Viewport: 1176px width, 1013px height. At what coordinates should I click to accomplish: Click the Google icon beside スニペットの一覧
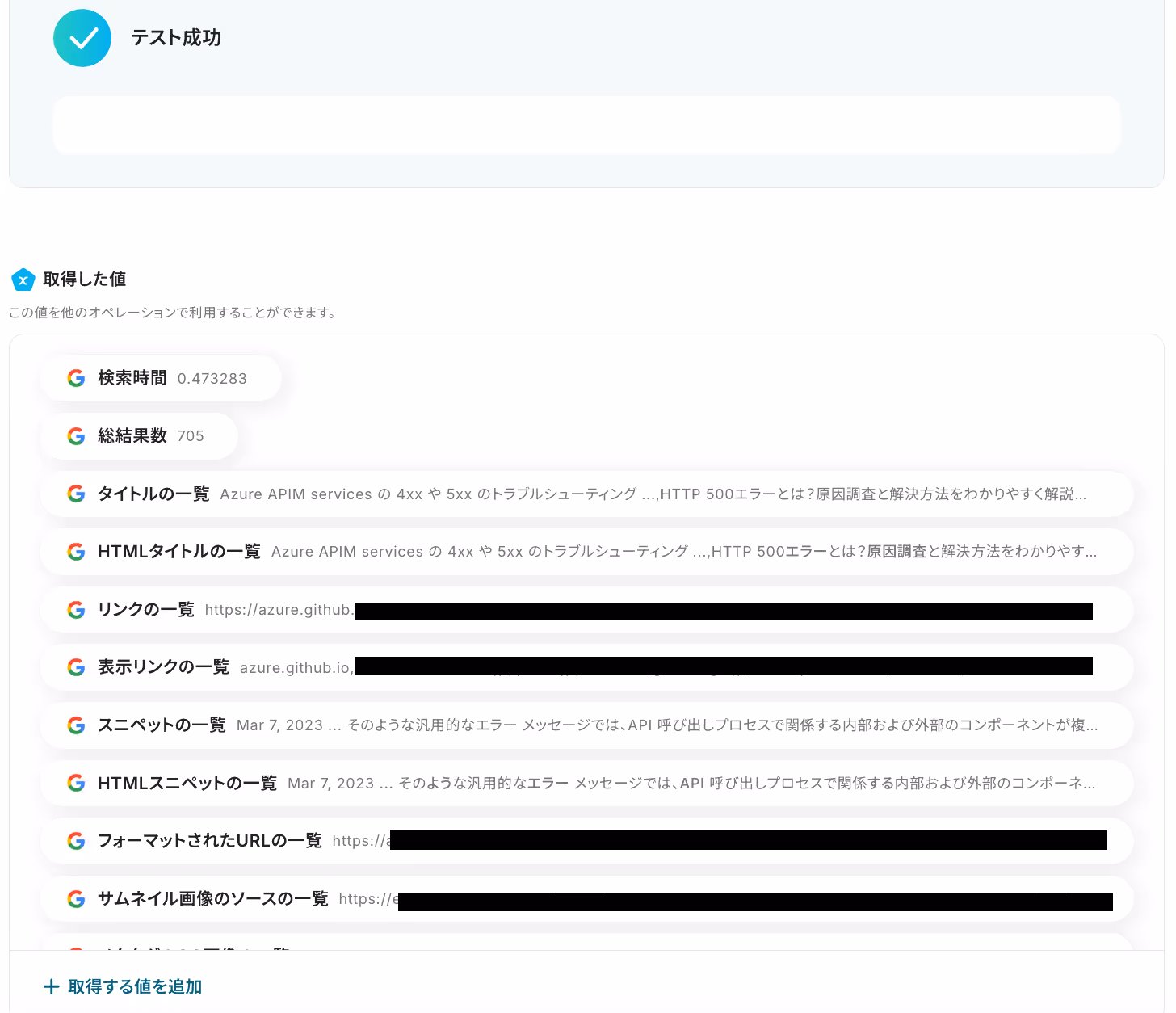pyautogui.click(x=76, y=725)
